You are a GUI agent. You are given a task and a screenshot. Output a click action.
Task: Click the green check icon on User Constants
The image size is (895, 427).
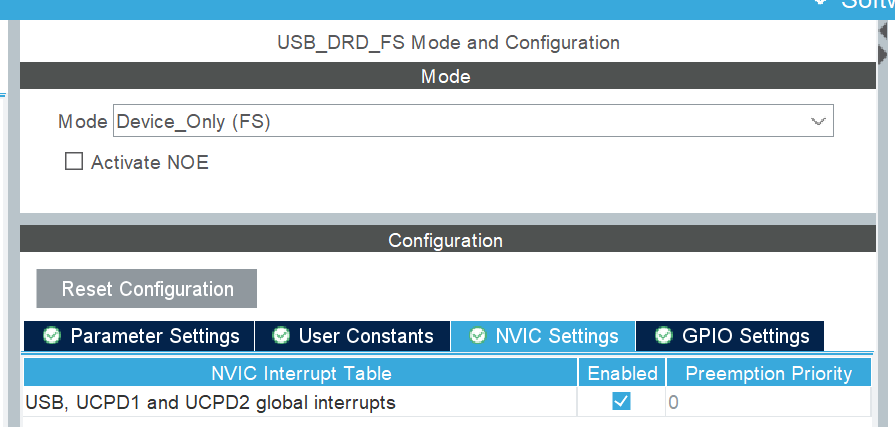pyautogui.click(x=282, y=336)
